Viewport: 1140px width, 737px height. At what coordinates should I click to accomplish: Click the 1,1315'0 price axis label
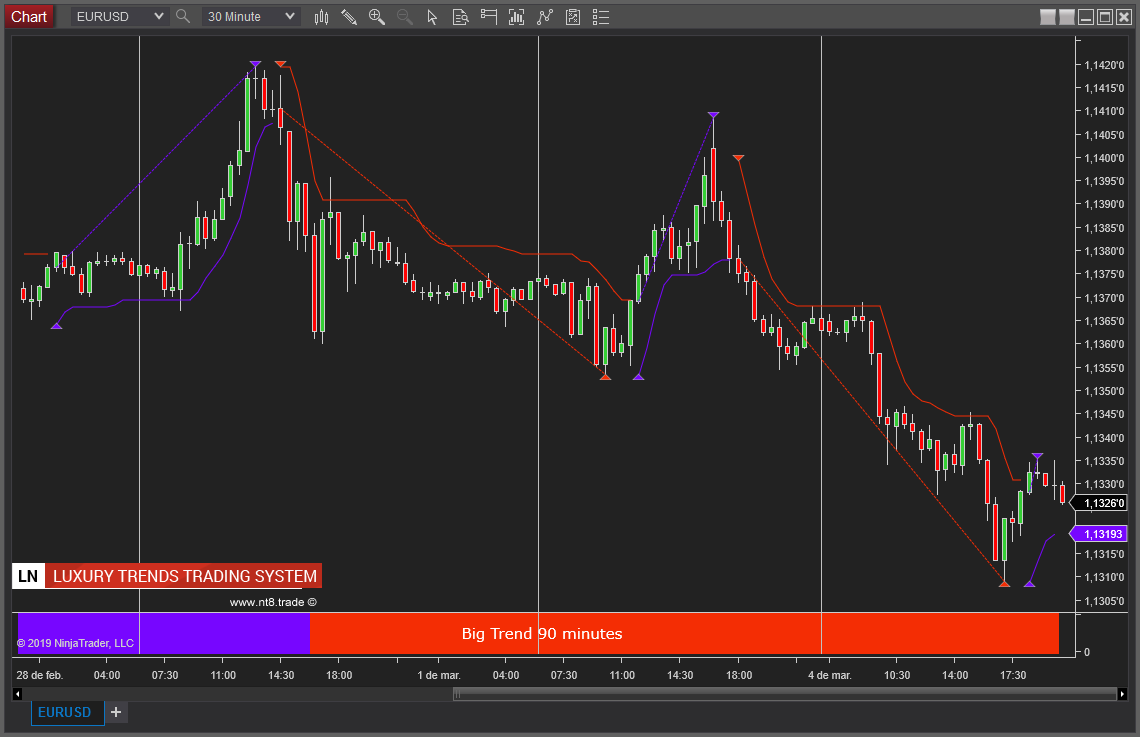pyautogui.click(x=1104, y=555)
